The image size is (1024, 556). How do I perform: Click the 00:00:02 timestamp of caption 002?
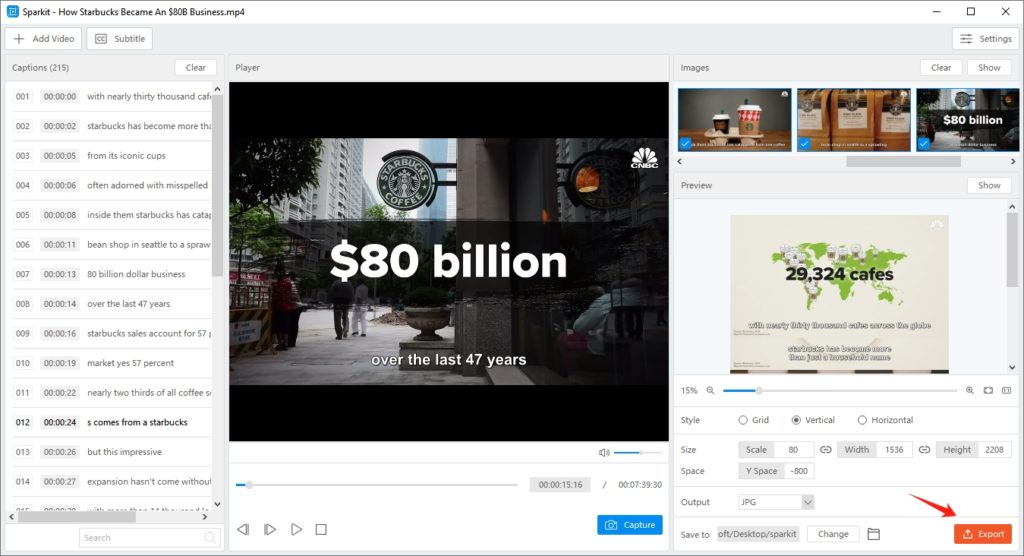tap(59, 126)
